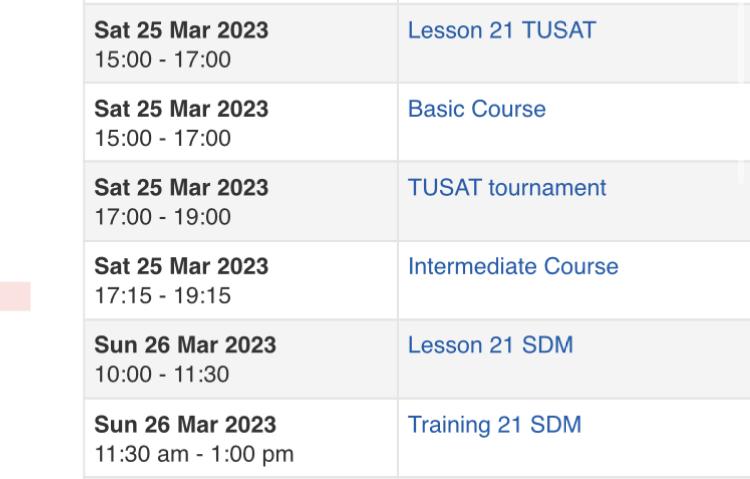Select the Sat 25 Mar date in Intermediate Course row
The image size is (750, 479).
(181, 267)
